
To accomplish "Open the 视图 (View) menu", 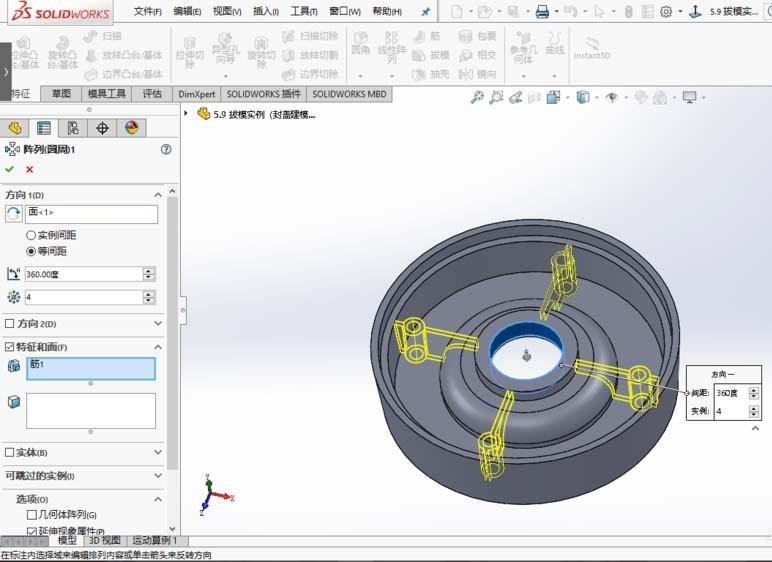I will pos(227,11).
